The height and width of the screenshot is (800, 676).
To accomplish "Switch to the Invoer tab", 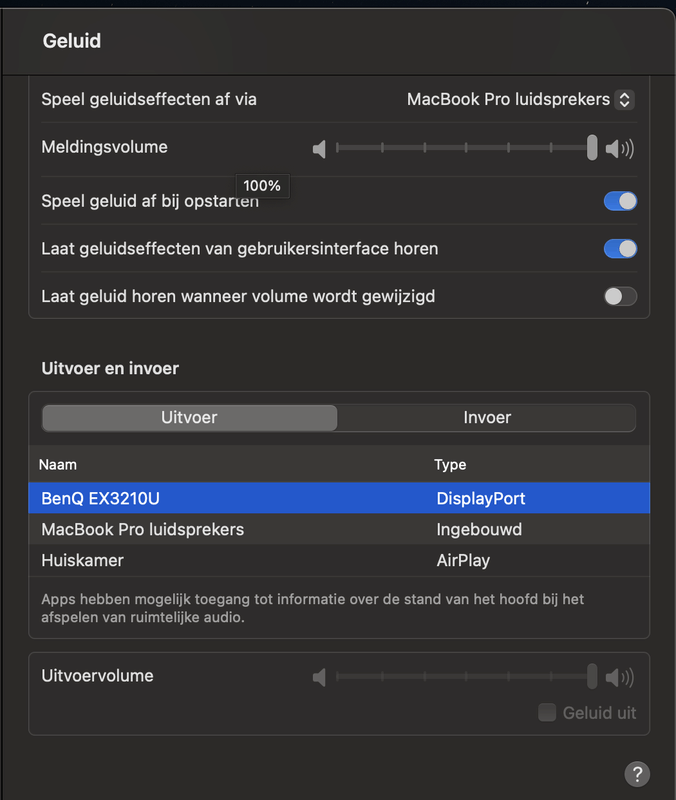I will pos(487,418).
